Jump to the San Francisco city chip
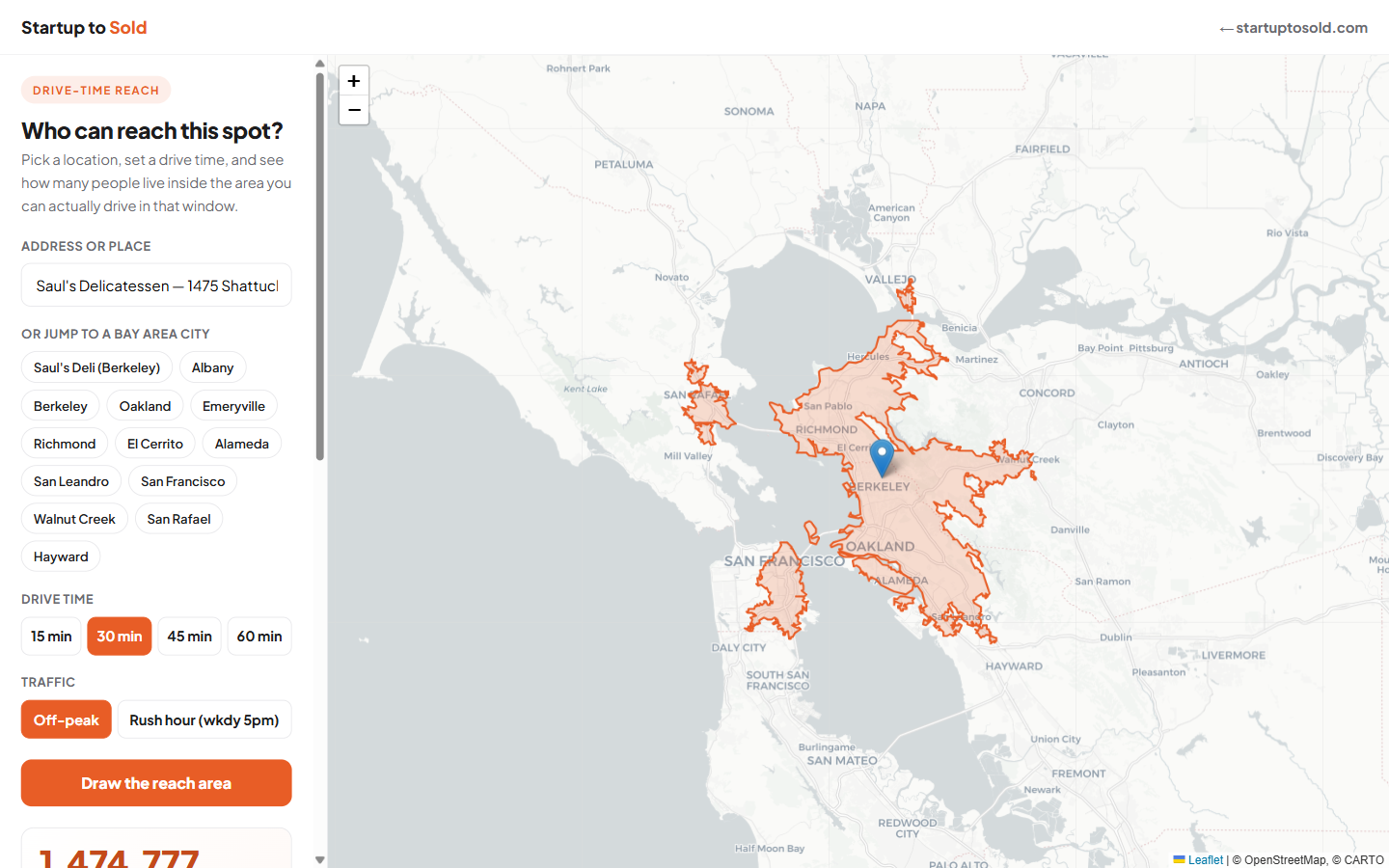Image resolution: width=1389 pixels, height=868 pixels. click(183, 481)
